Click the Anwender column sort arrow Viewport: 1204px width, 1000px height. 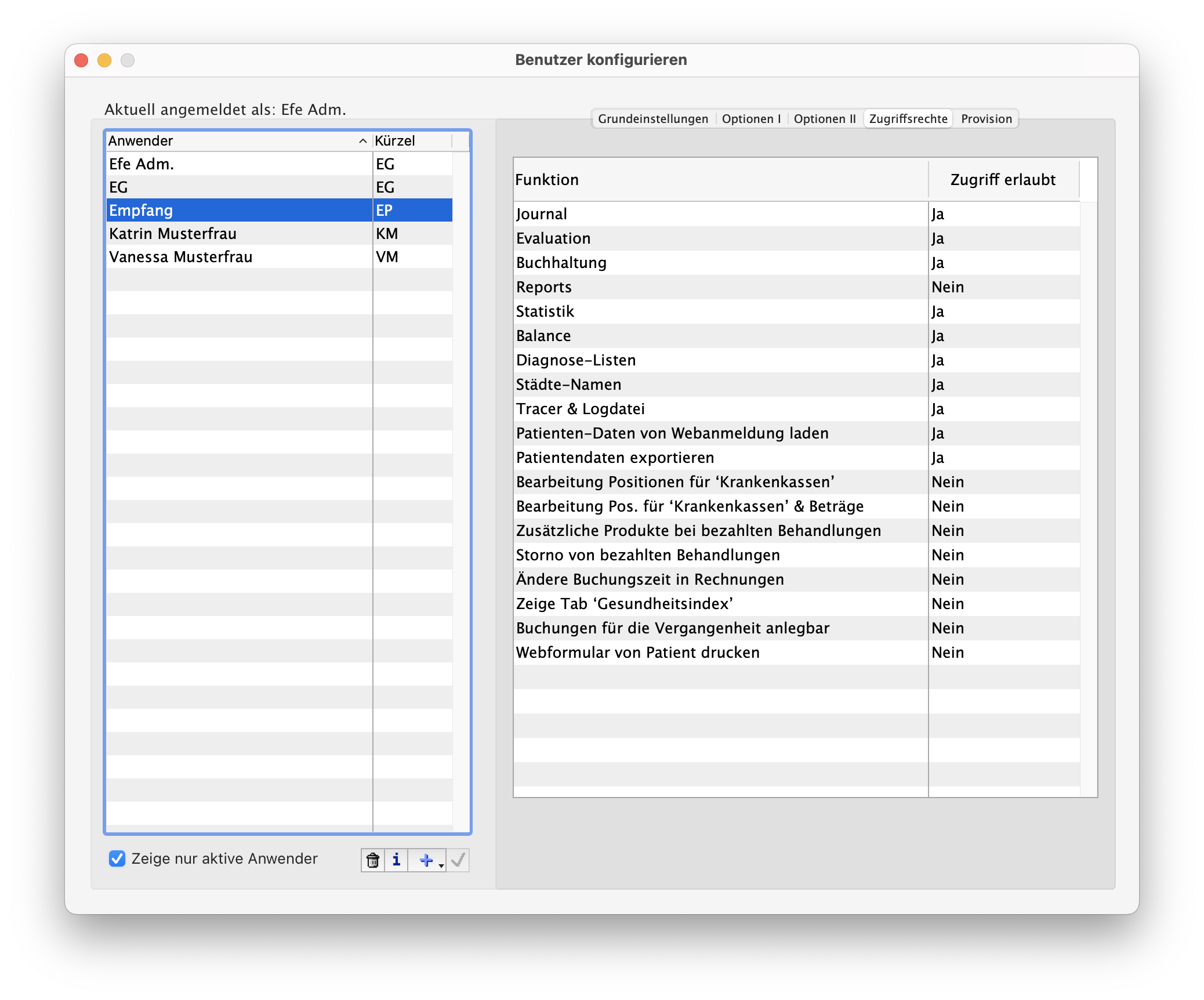point(362,141)
